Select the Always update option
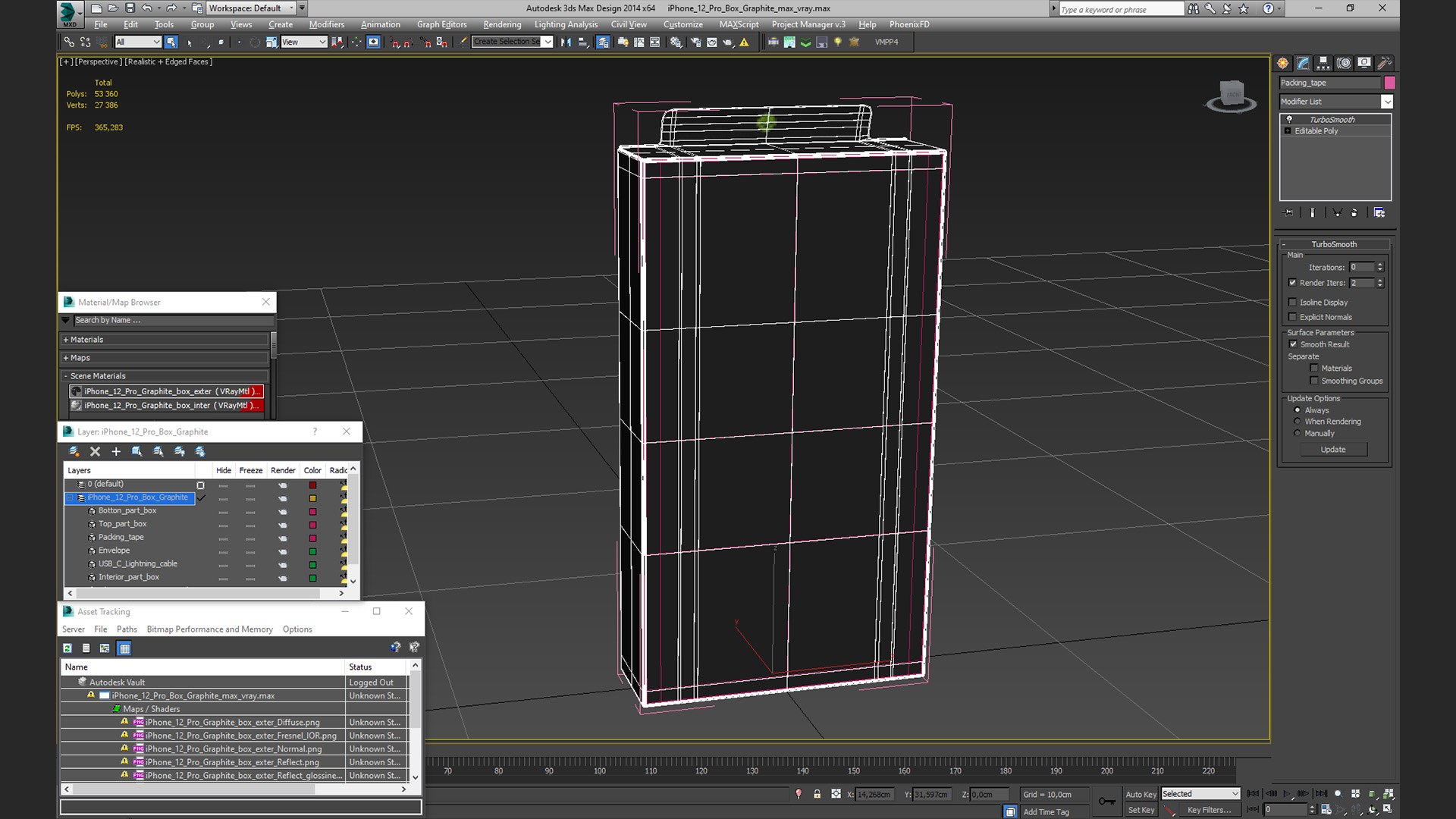Viewport: 1456px width, 819px height. pos(1298,410)
